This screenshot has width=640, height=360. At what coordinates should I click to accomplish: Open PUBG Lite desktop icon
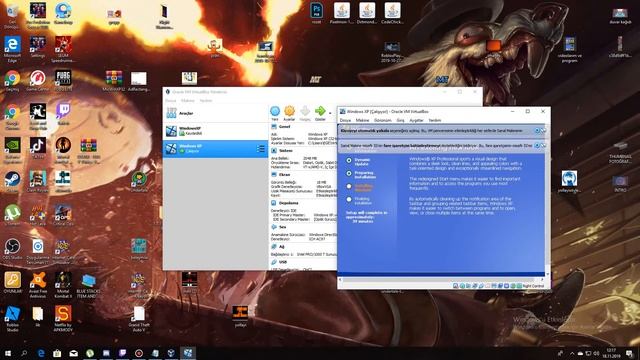click(x=63, y=80)
